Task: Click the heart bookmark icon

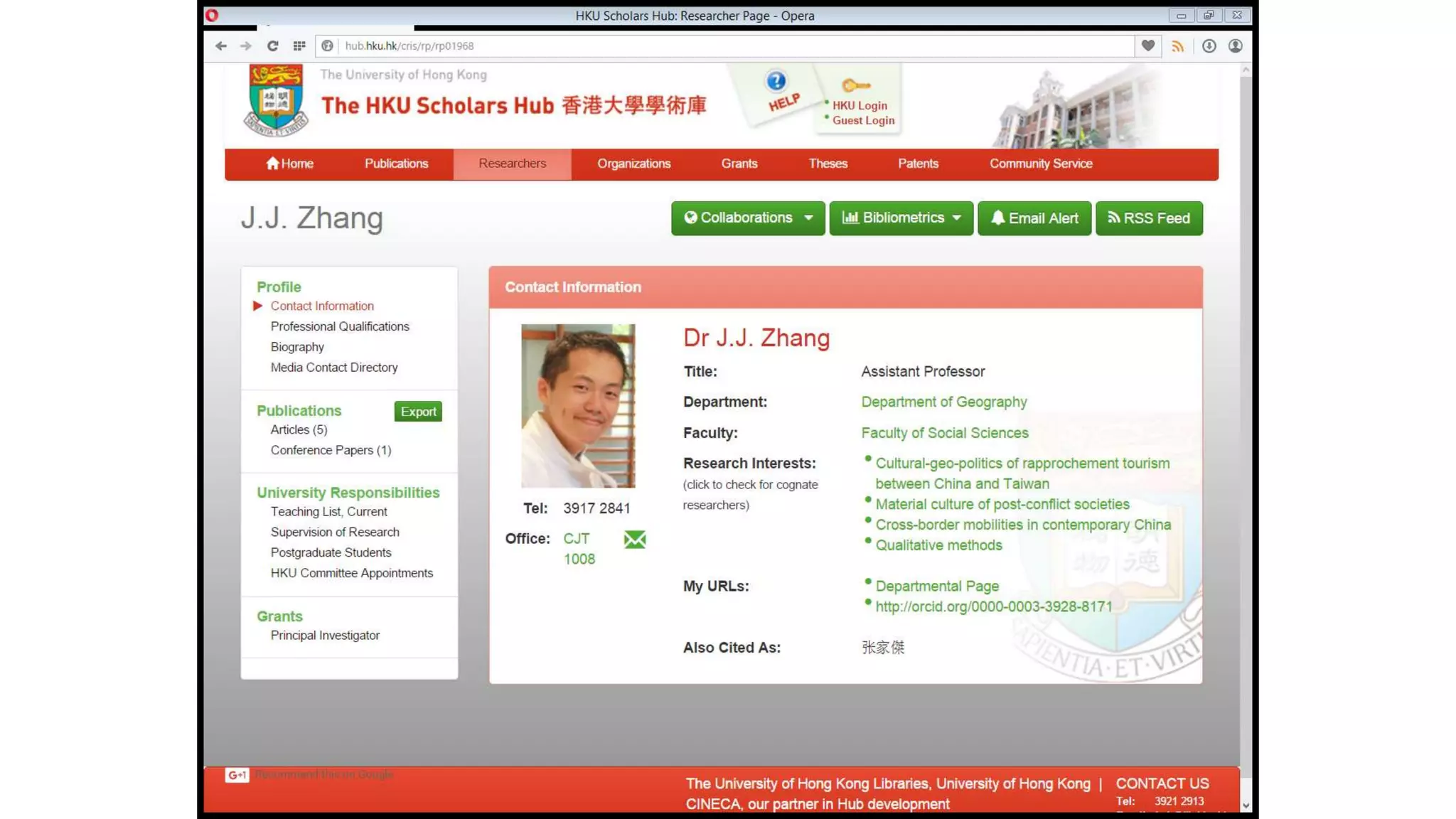Action: [x=1147, y=46]
